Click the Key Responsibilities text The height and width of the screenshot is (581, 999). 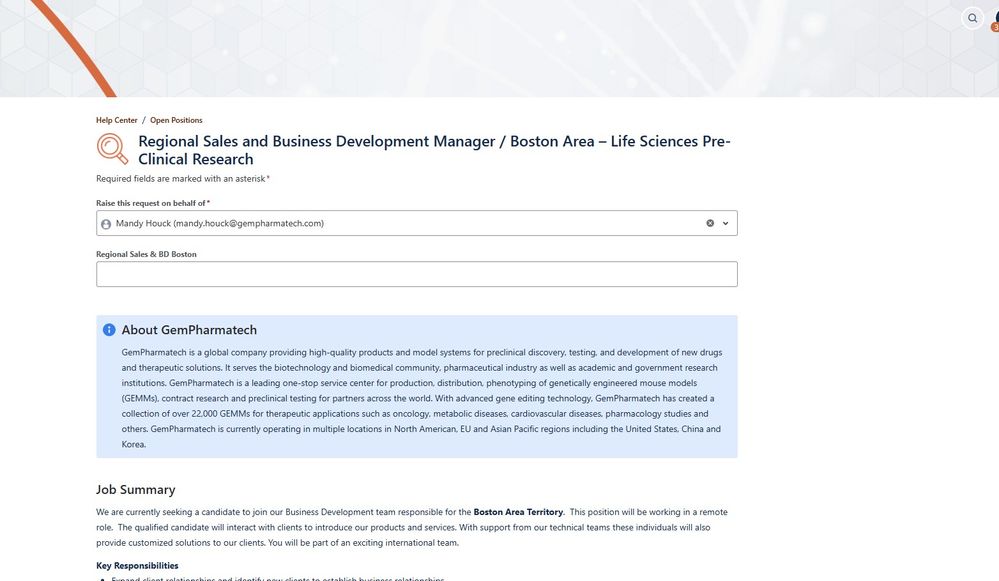coord(137,566)
